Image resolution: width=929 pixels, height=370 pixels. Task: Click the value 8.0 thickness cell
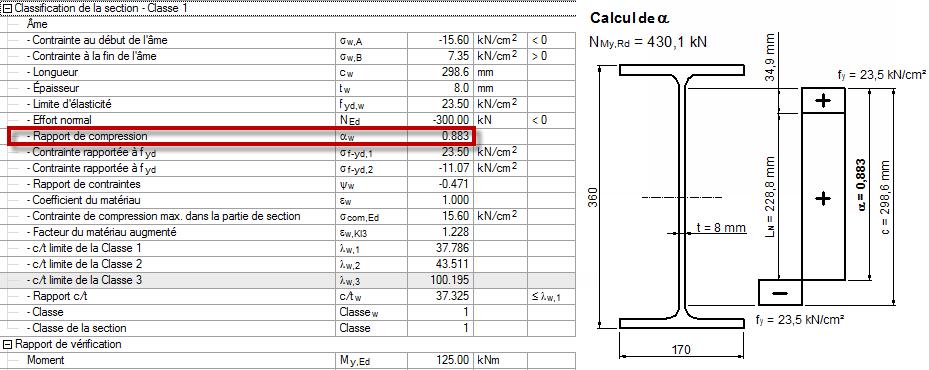coord(440,88)
